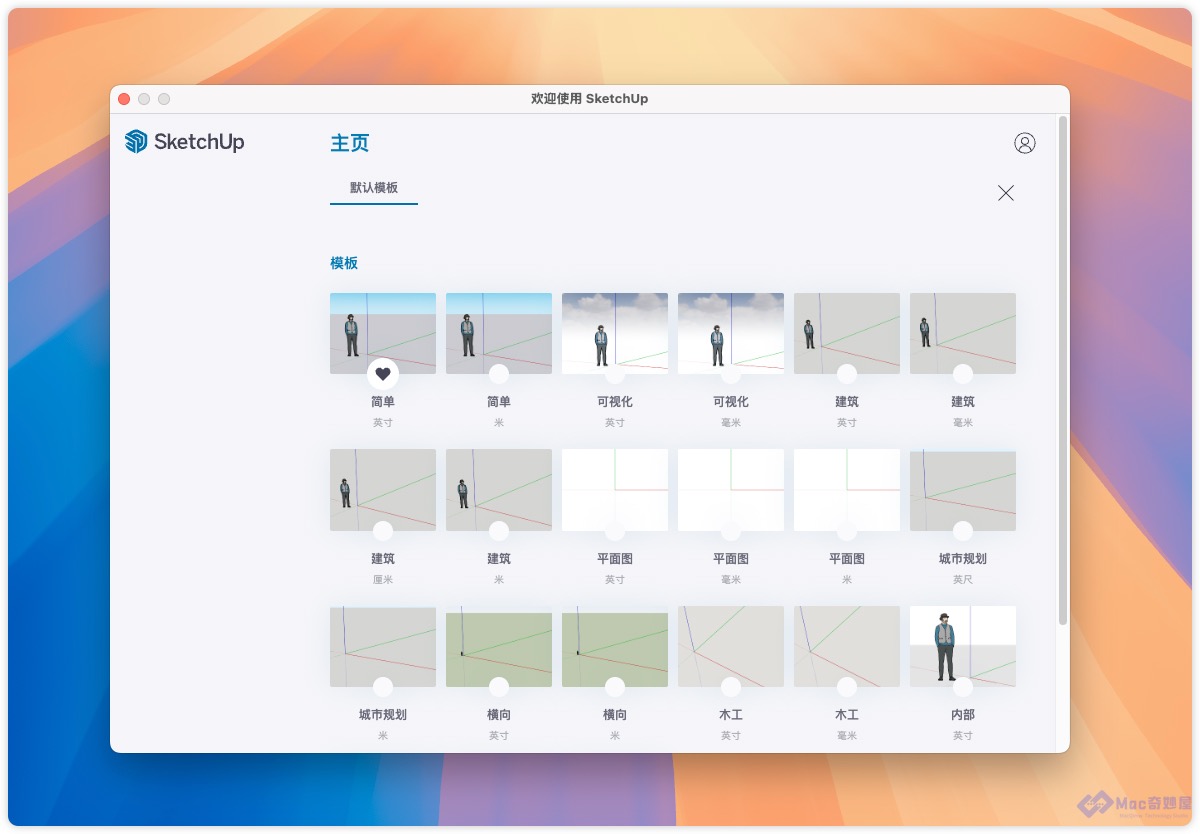Open the 平面图 英寸 template thumbnail
Viewport: 1200px width, 834px height.
tap(615, 490)
